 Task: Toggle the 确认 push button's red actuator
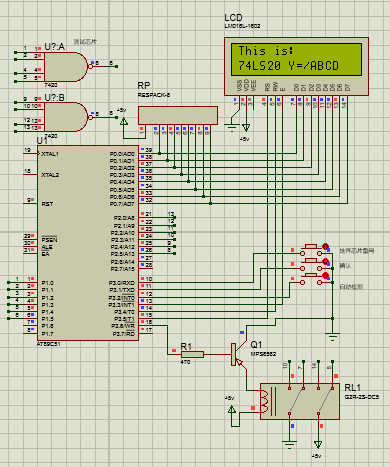(325, 261)
